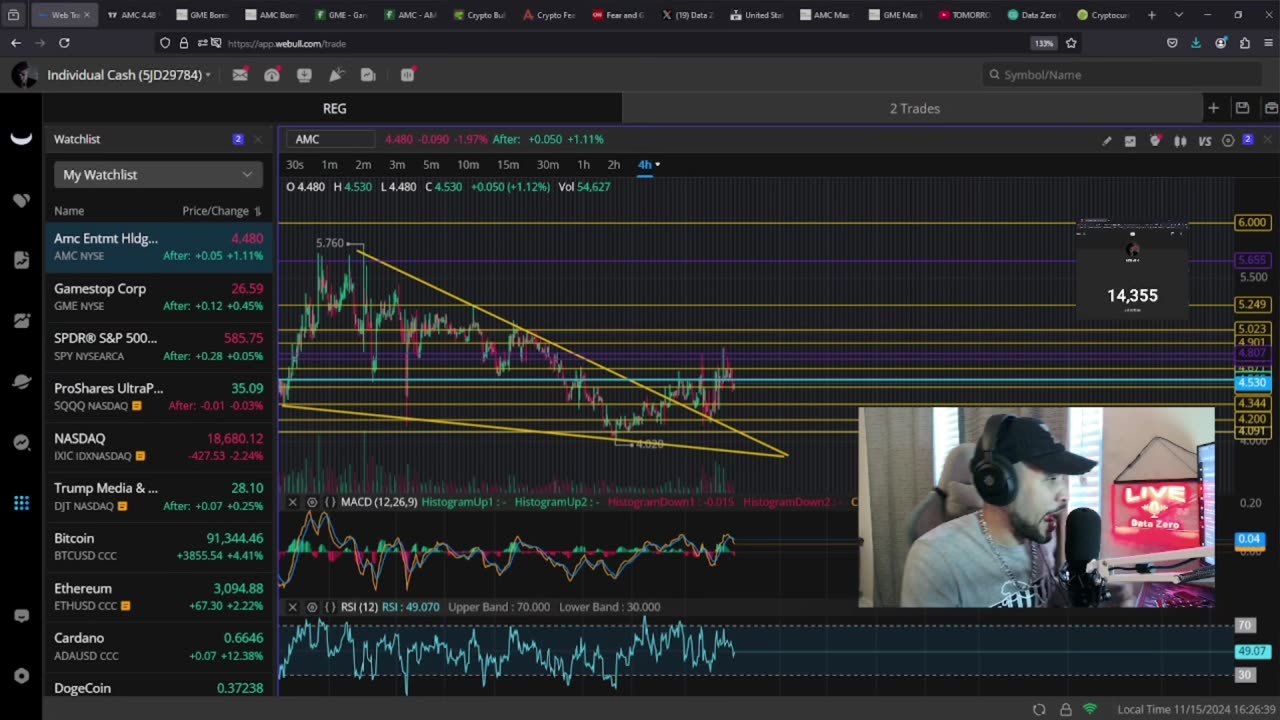Toggle MACD indicator visibility eye
Screen dimensions: 1280x720
pos(312,502)
